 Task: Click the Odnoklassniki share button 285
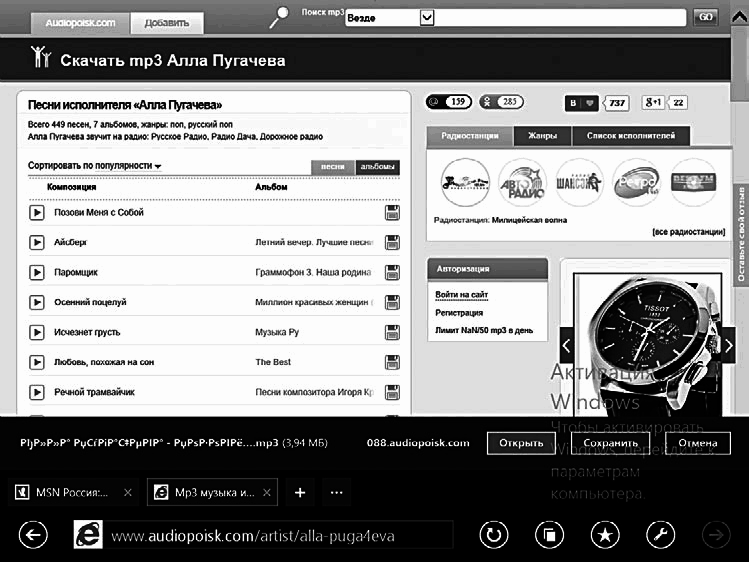click(x=502, y=102)
